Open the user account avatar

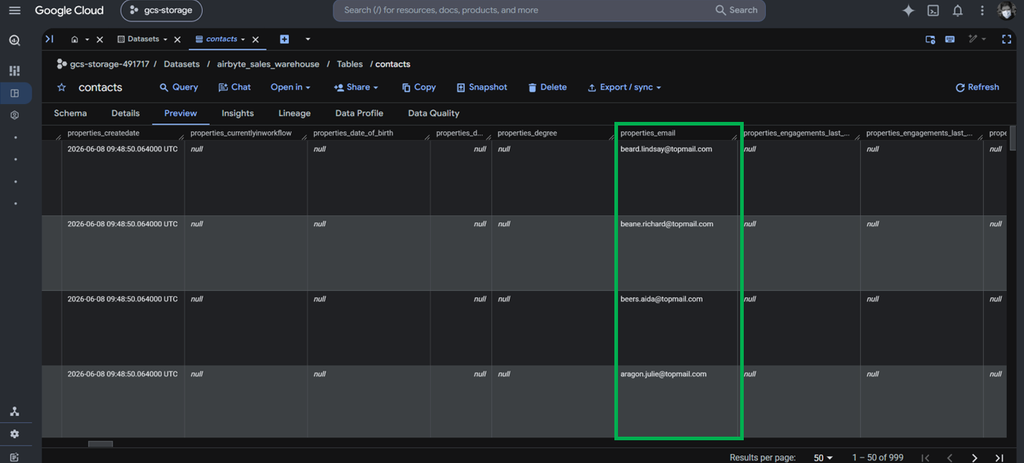1006,10
